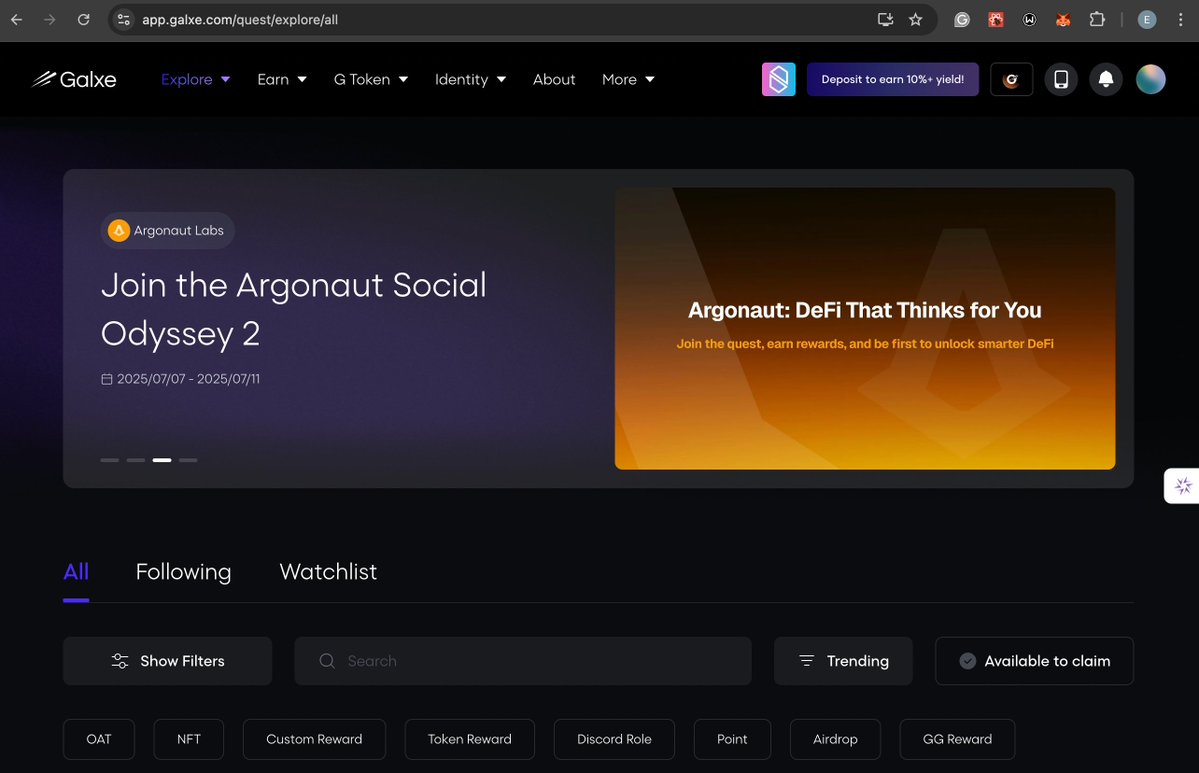This screenshot has width=1199, height=773.
Task: Open the red browser extension icon
Action: pyautogui.click(x=996, y=20)
